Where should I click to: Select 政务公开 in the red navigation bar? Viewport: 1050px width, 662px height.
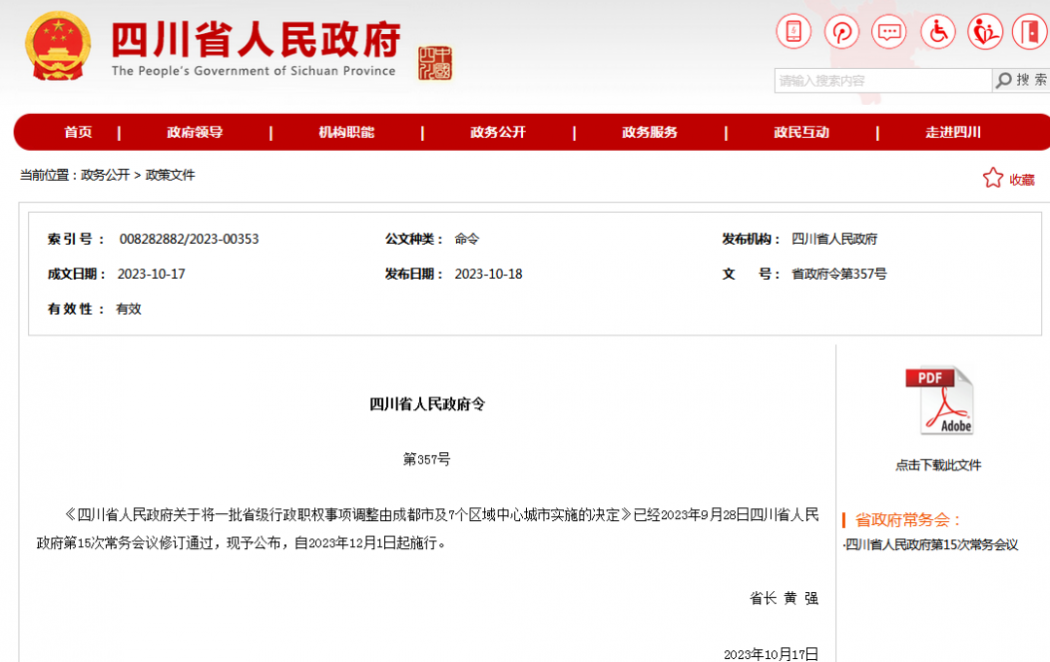point(498,132)
